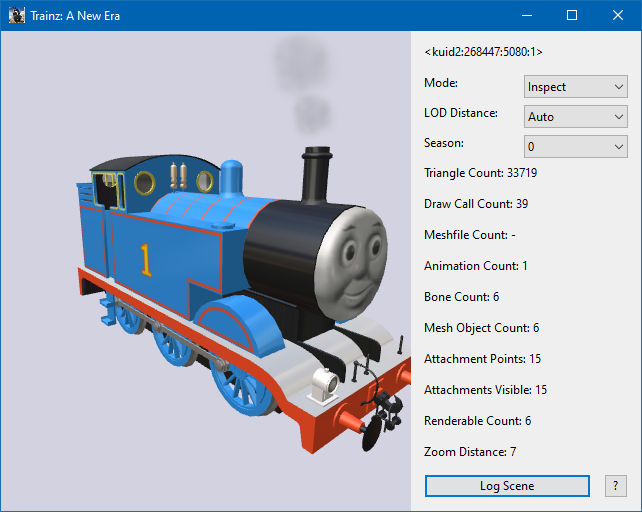Maximize the Trainz window
The image size is (642, 512).
[x=572, y=16]
